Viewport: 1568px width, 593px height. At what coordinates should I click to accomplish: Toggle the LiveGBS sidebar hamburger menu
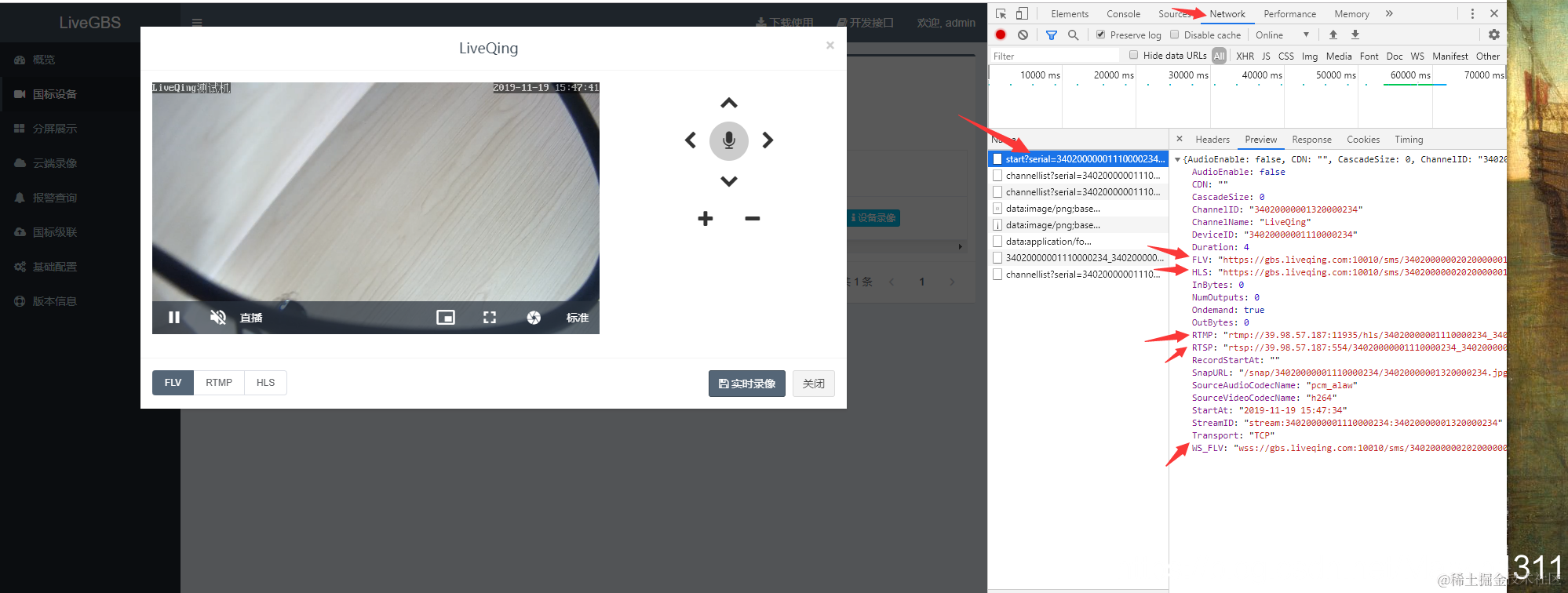197,23
